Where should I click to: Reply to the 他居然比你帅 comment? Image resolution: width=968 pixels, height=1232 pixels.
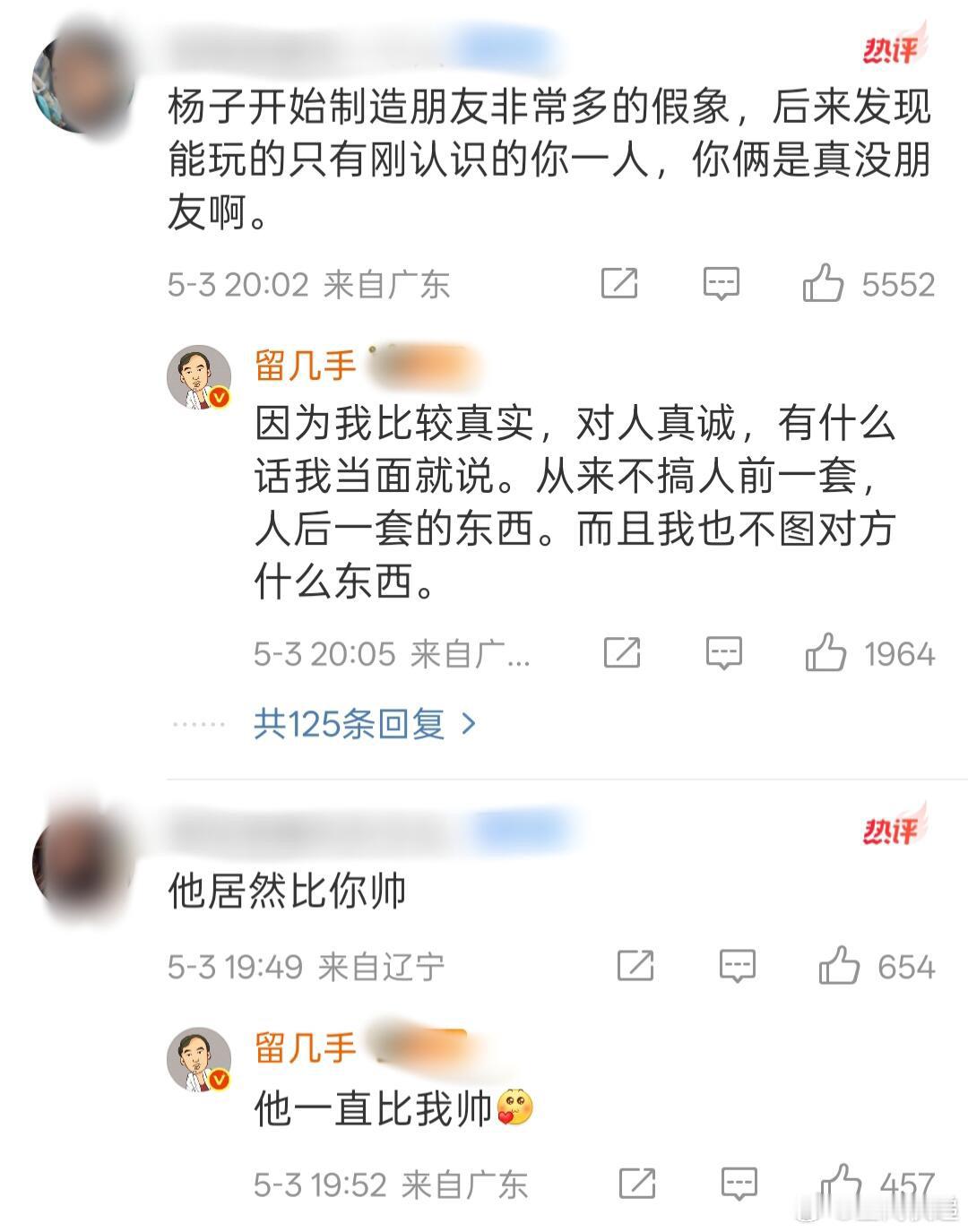738,967
